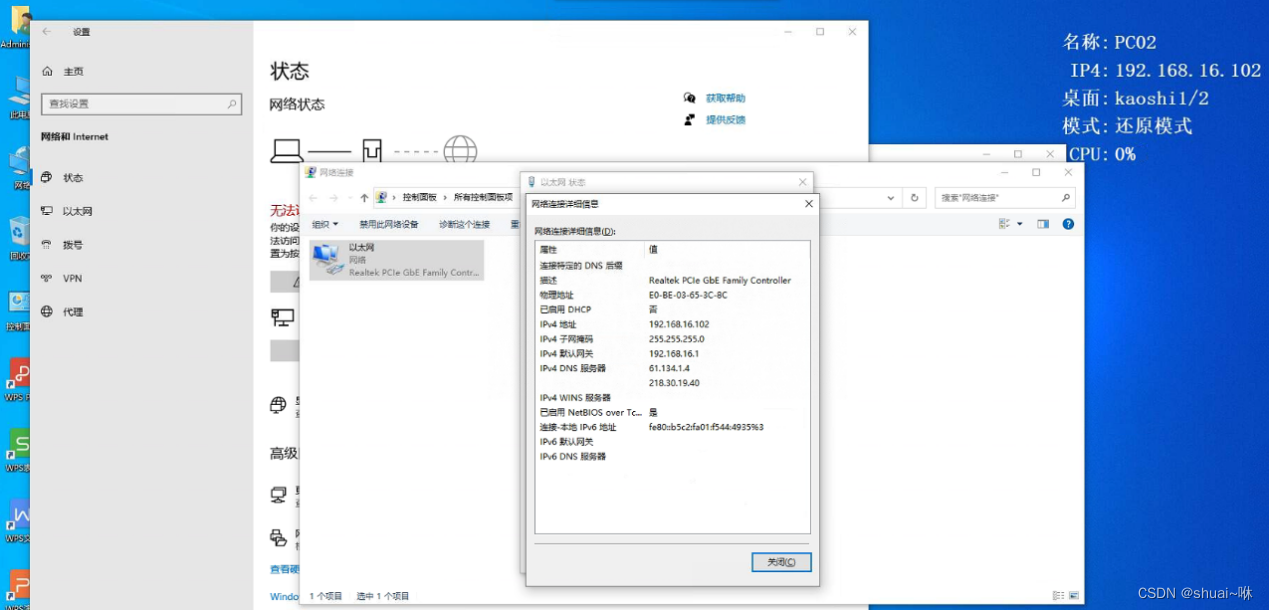Click 禁用此网络设备 in toolbar
1269x610 pixels.
click(x=389, y=224)
